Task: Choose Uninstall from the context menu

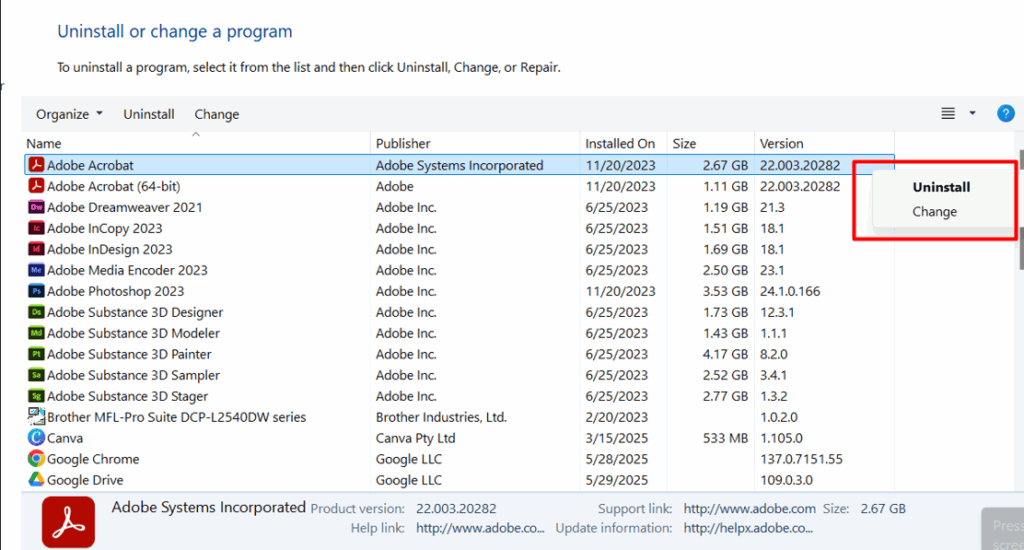Action: tap(941, 187)
